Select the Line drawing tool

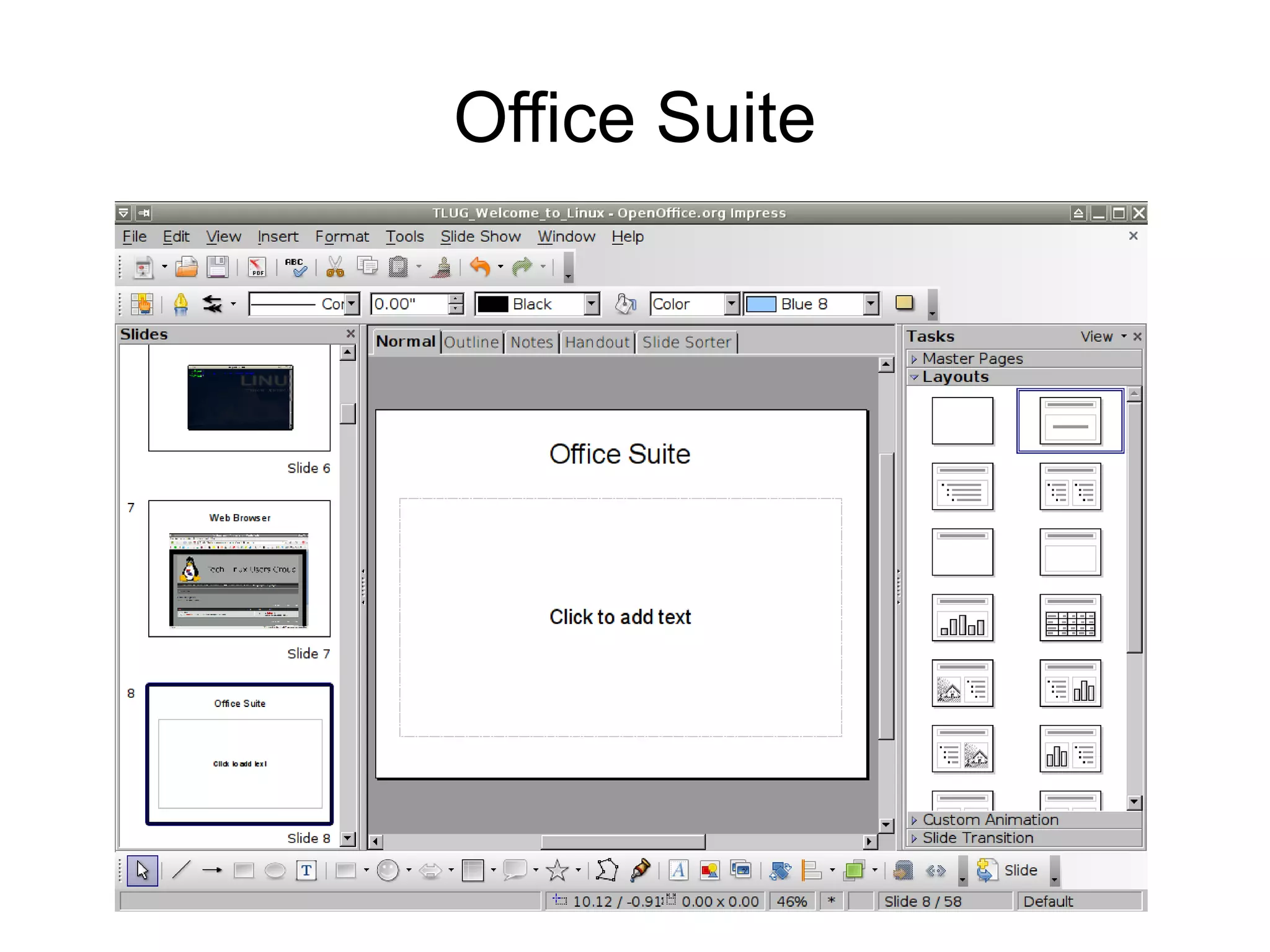(x=181, y=871)
